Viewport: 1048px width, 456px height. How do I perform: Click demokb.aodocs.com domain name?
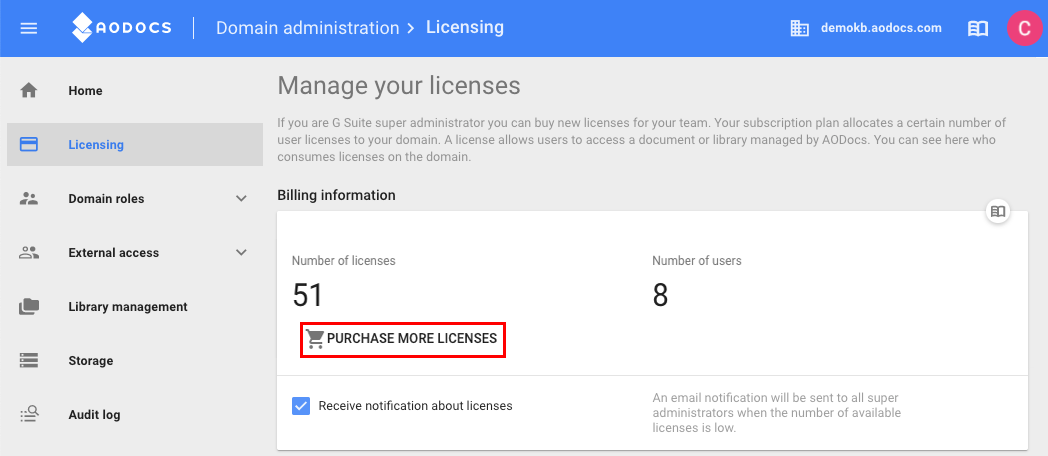pos(881,28)
